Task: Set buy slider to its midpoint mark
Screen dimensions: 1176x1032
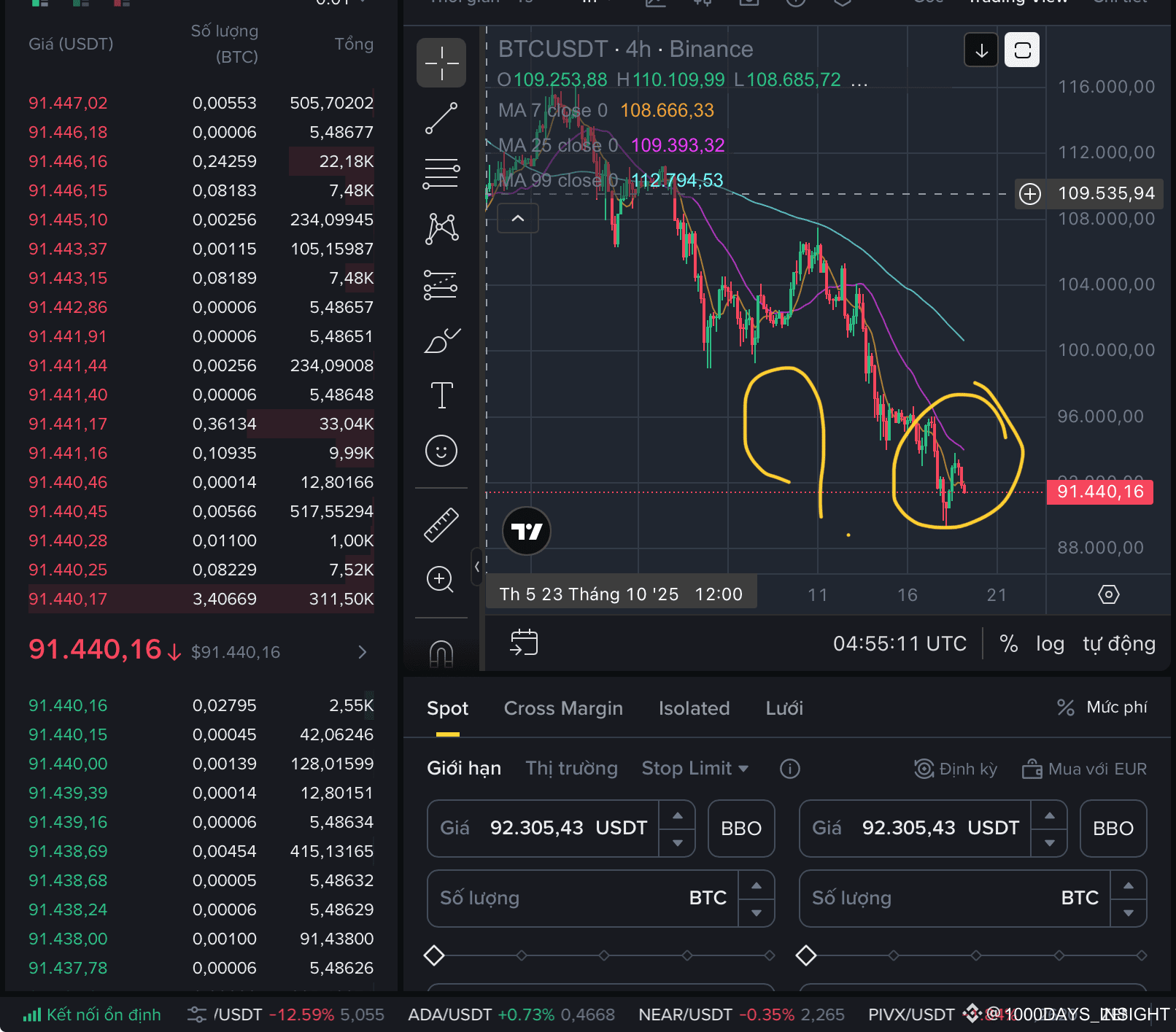Action: click(604, 955)
